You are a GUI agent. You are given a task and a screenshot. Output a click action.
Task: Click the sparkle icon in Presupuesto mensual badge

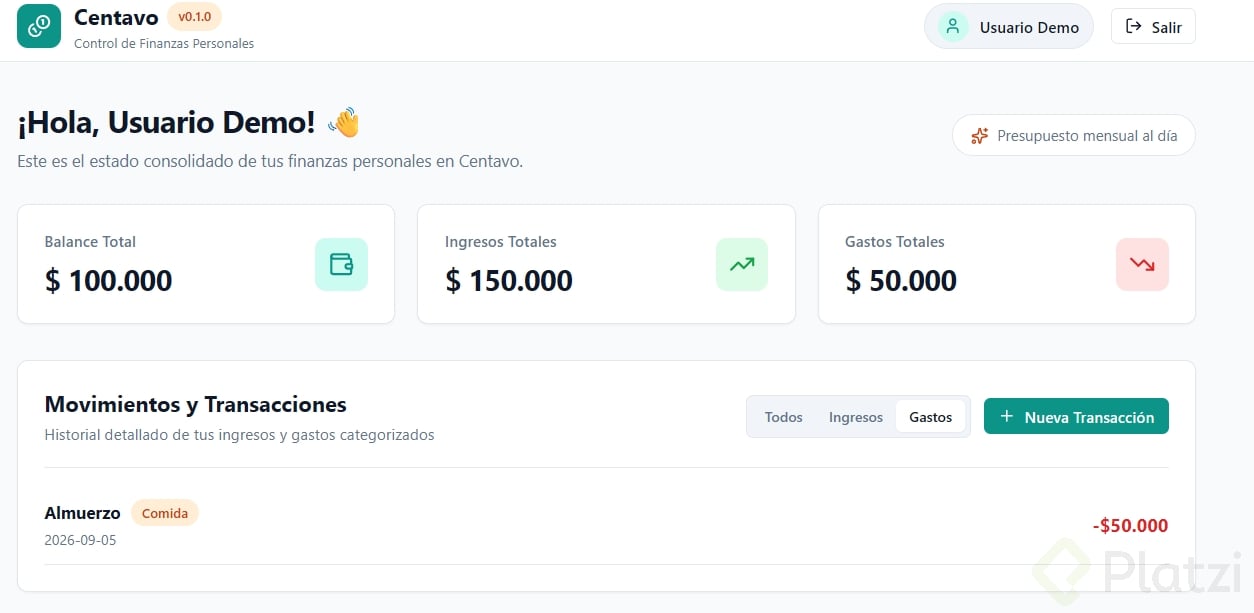pyautogui.click(x=980, y=135)
